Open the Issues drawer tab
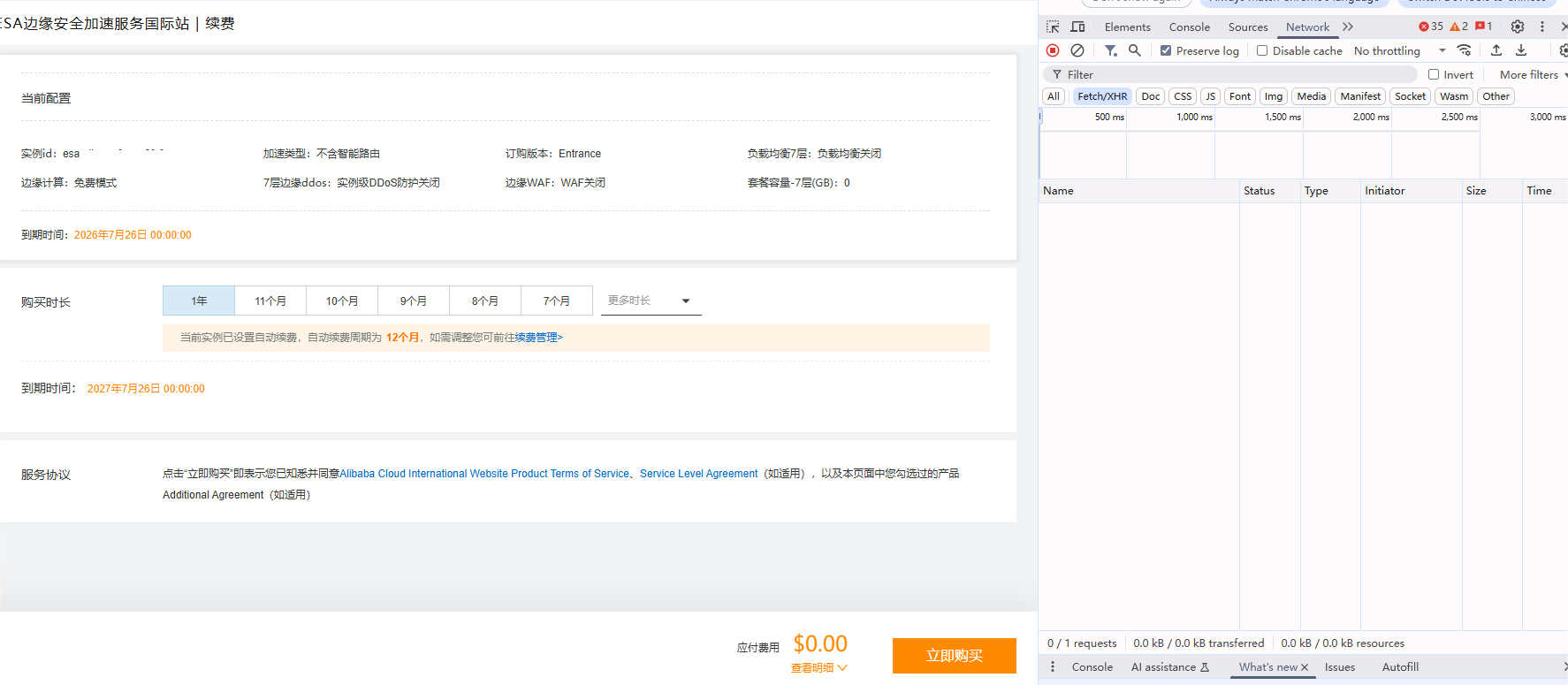The height and width of the screenshot is (685, 1568). tap(1340, 667)
